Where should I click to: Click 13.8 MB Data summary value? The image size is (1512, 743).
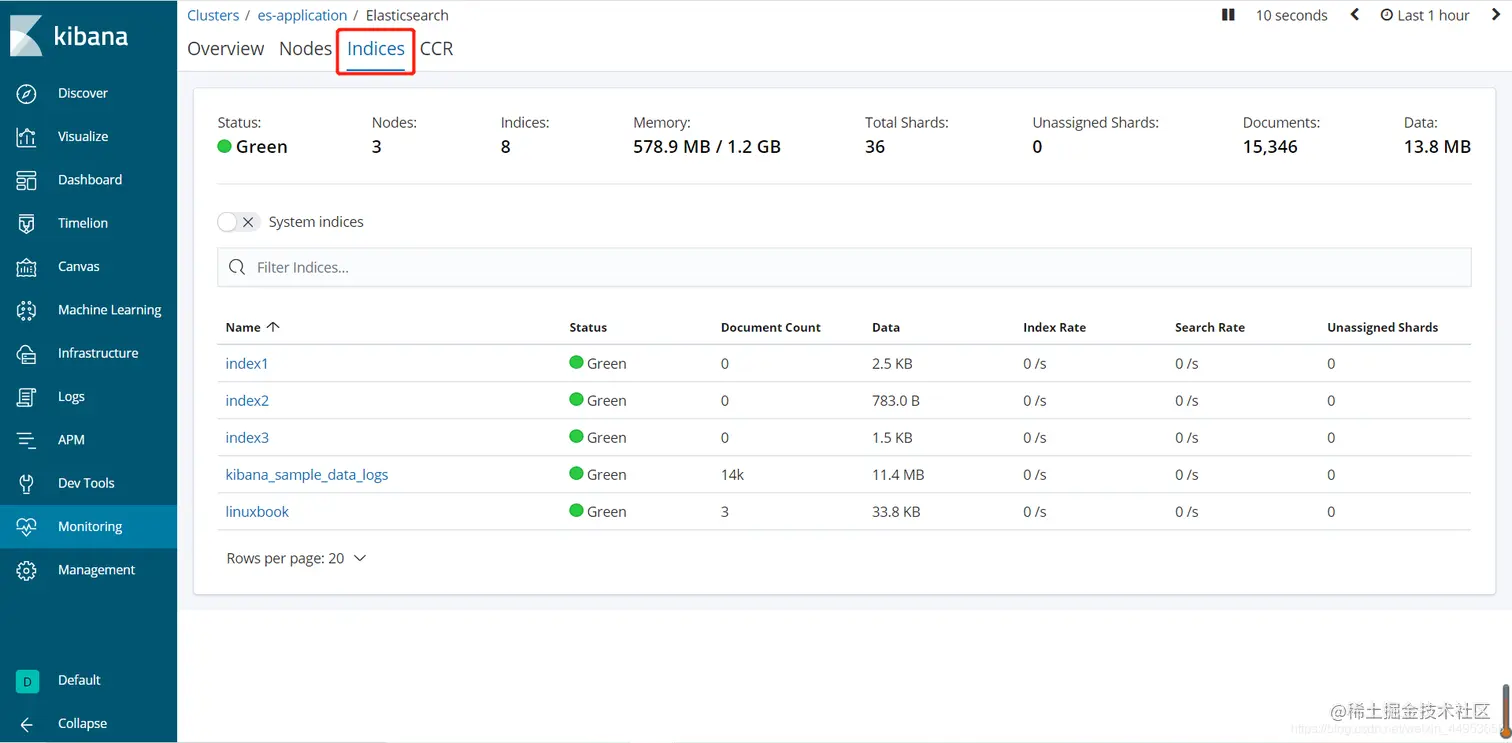click(x=1437, y=146)
